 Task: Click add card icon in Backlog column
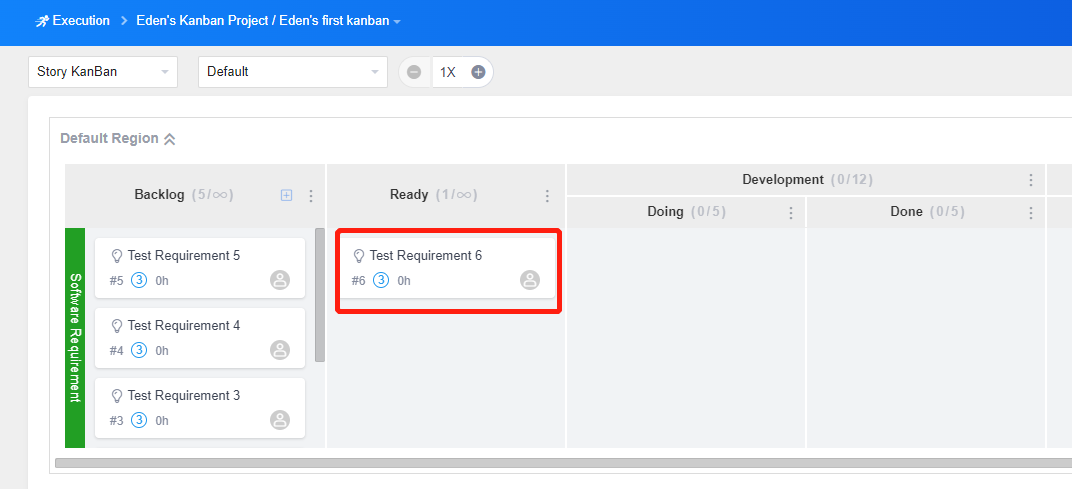tap(286, 195)
